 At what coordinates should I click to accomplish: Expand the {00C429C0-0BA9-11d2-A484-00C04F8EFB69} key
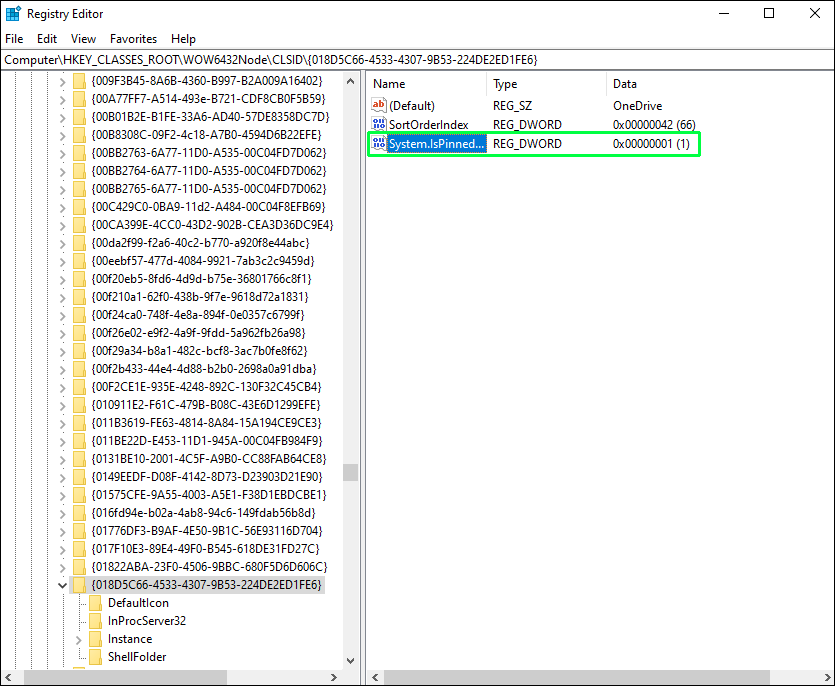click(62, 208)
